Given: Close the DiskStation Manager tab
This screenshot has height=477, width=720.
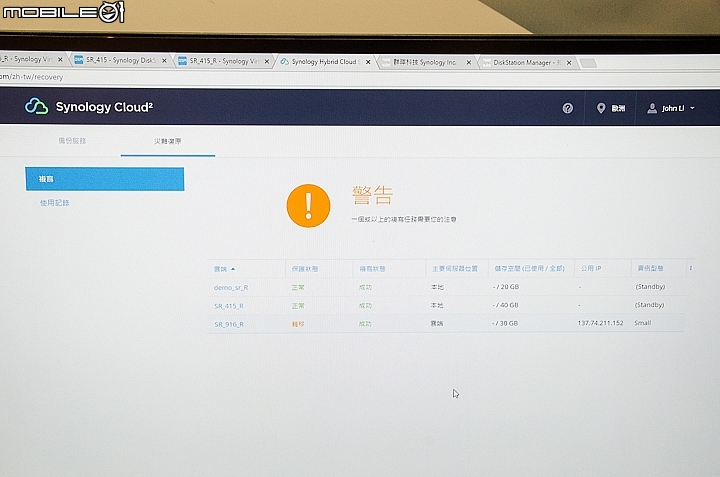Looking at the screenshot, I should (569, 63).
